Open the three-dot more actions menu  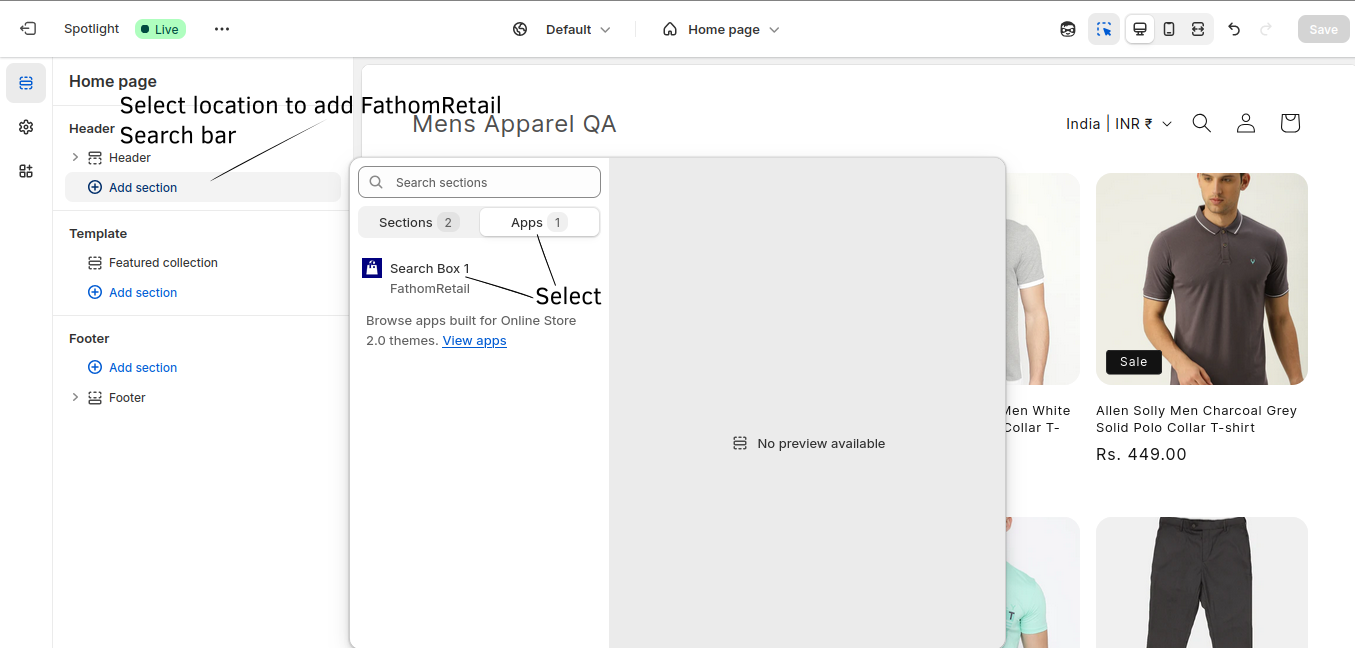coord(222,28)
